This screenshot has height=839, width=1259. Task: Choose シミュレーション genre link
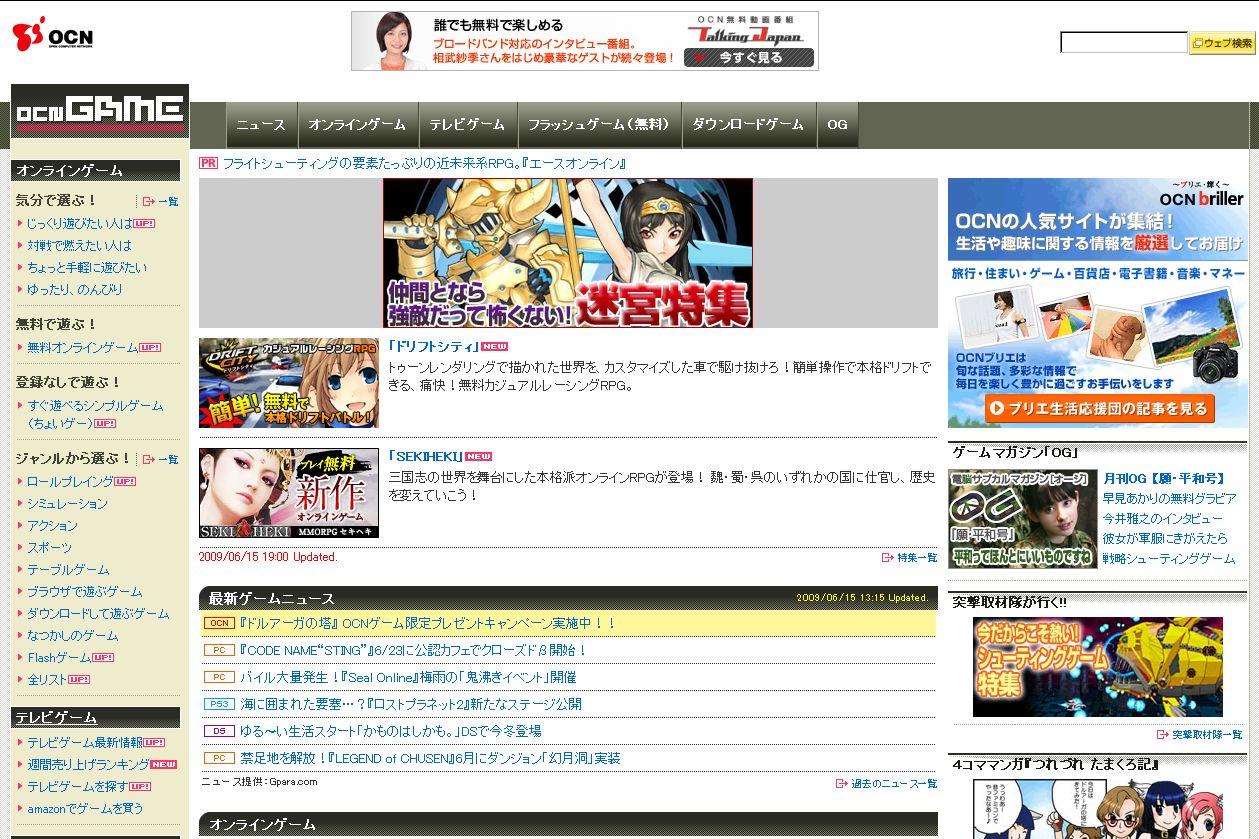(67, 503)
